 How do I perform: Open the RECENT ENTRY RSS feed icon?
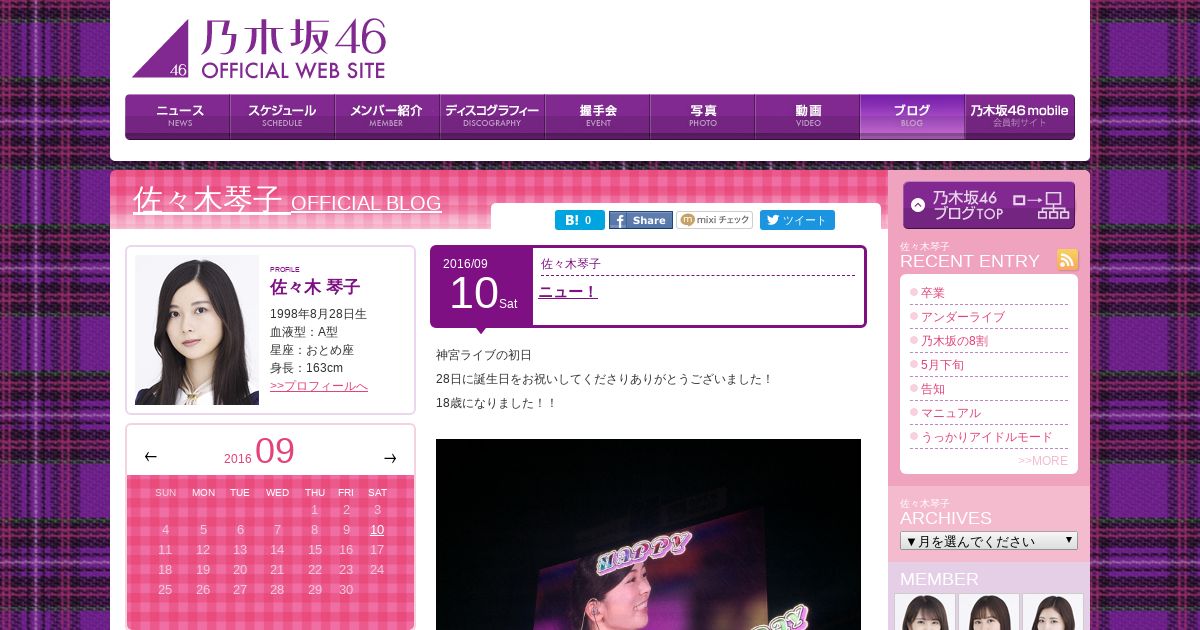(x=1068, y=260)
